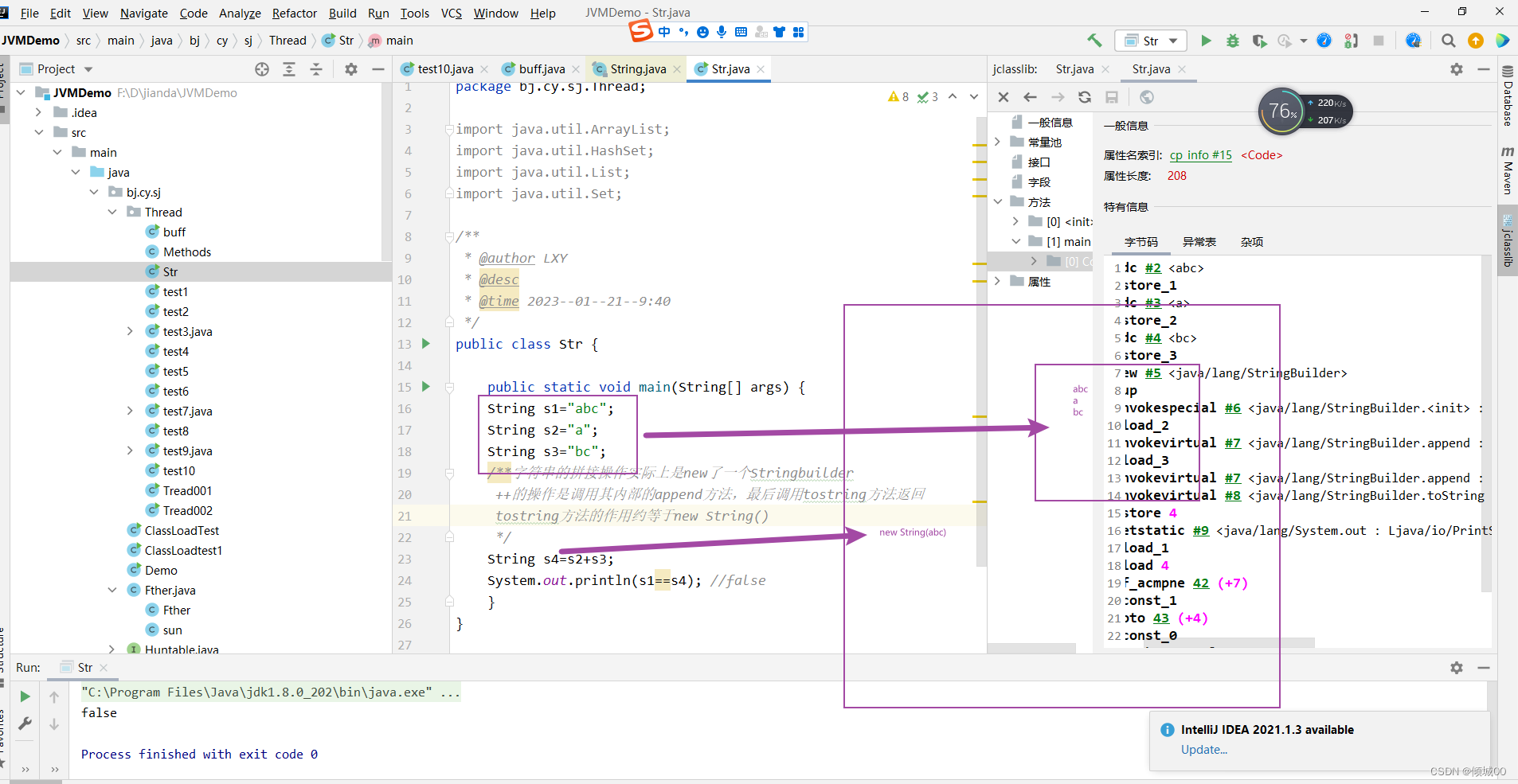This screenshot has width=1518, height=784.
Task: Collapse Fther.java node
Action: click(x=112, y=591)
